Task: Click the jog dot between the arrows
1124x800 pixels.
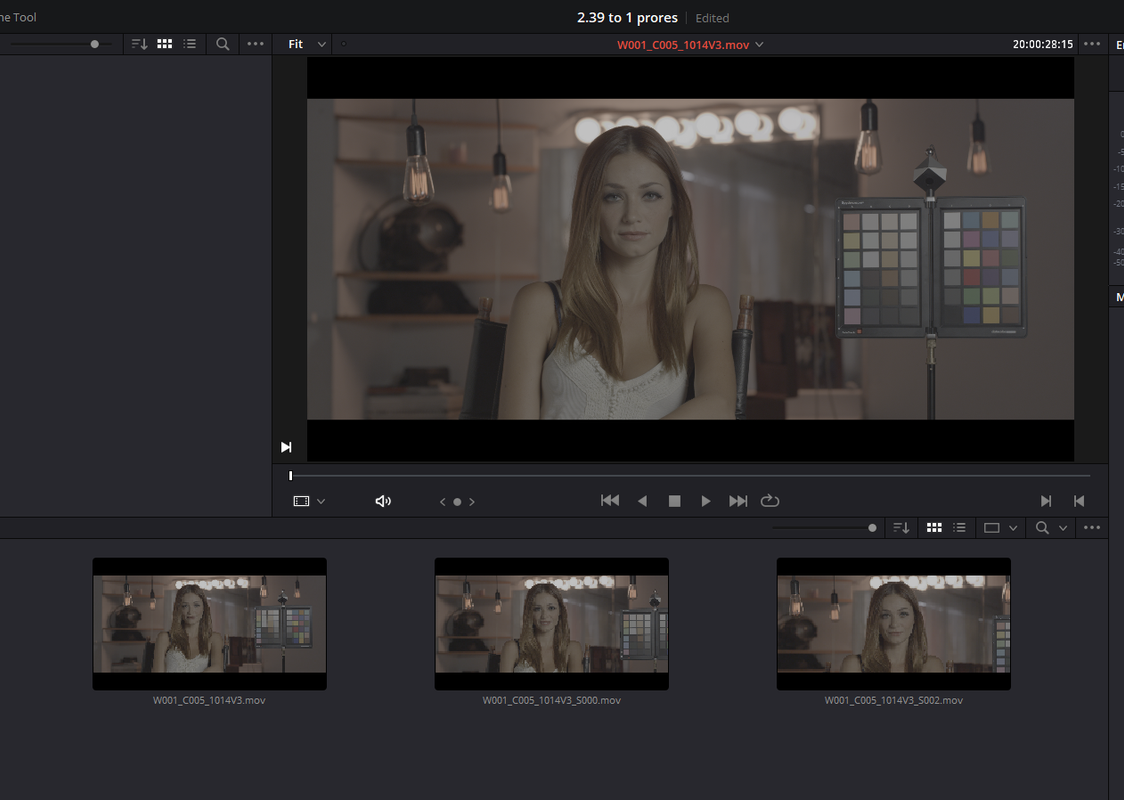Action: click(x=457, y=502)
